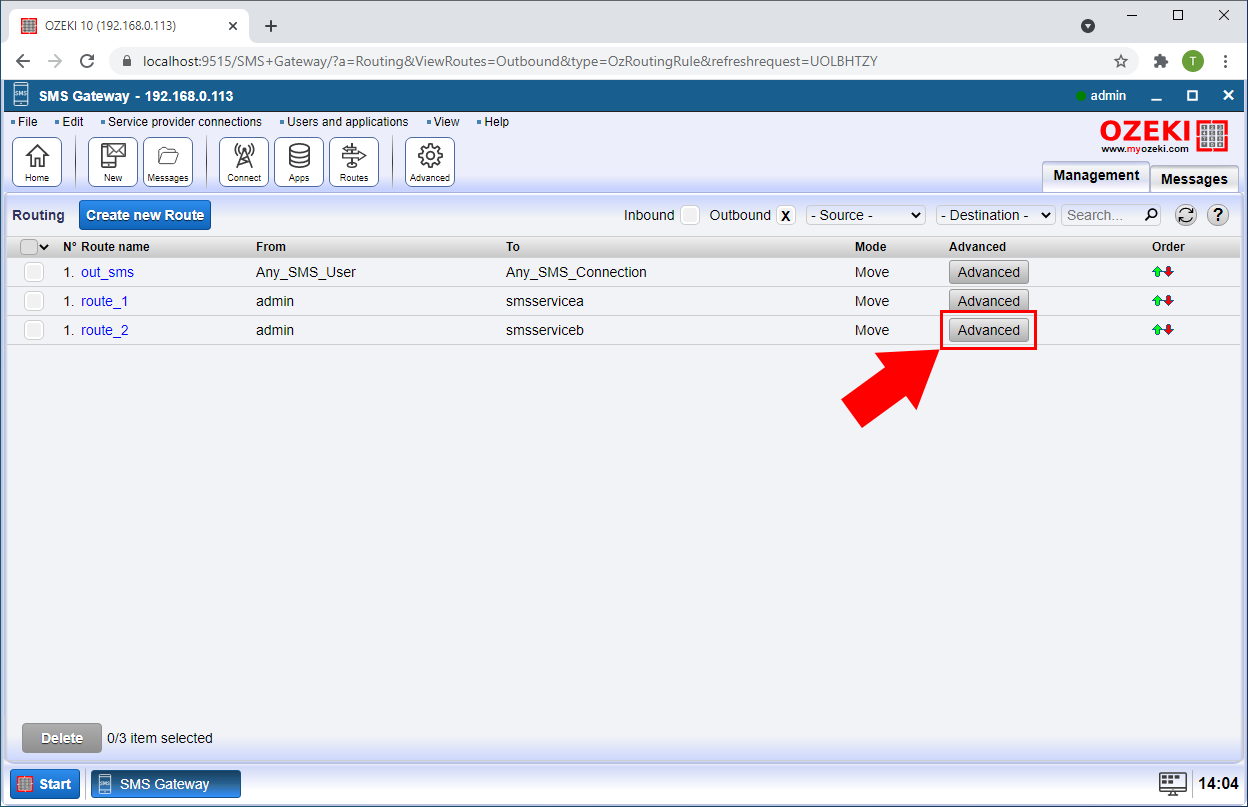The height and width of the screenshot is (807, 1248).
Task: Click the Delete button
Action: [62, 738]
